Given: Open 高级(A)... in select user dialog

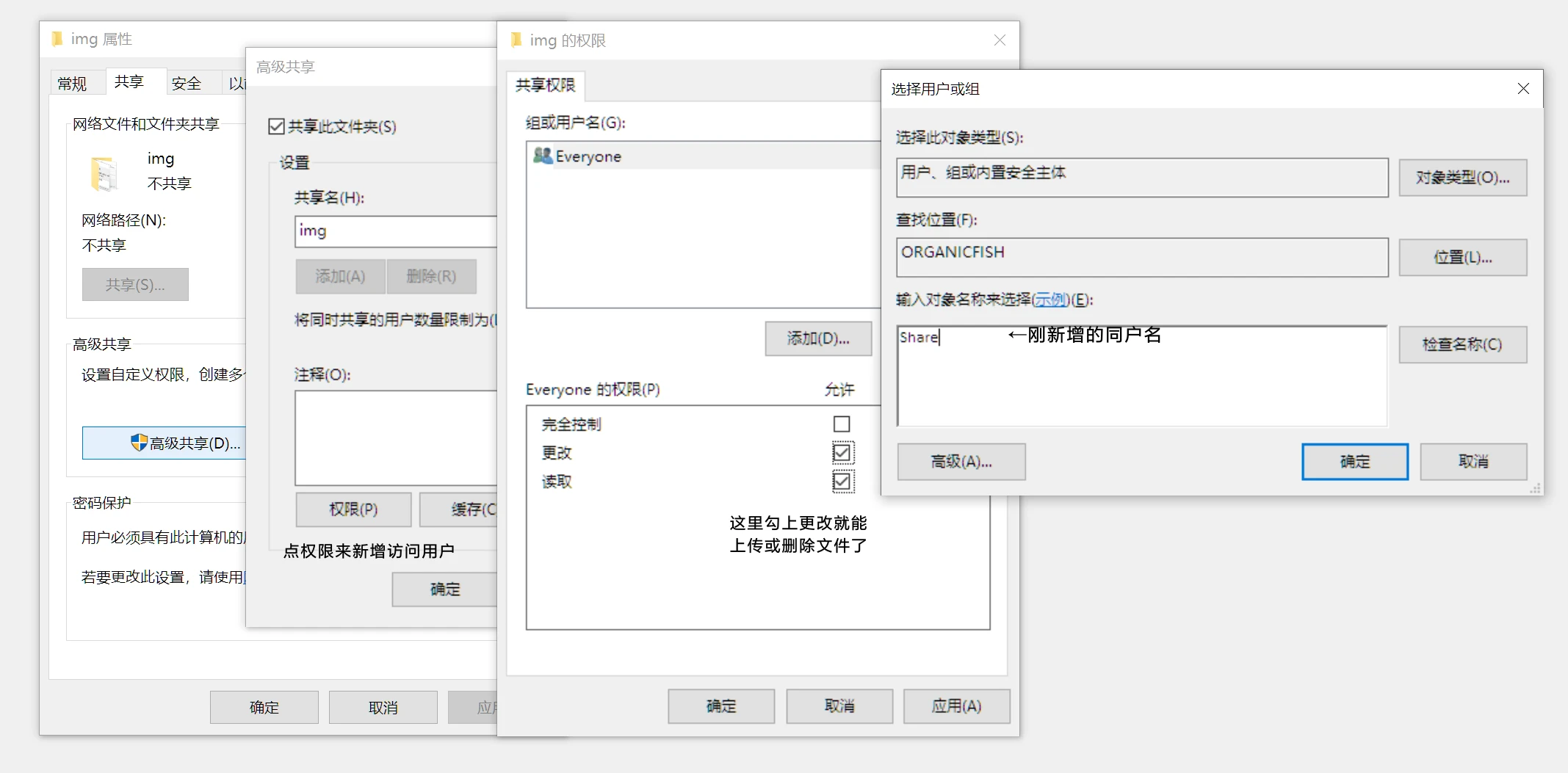Looking at the screenshot, I should coord(961,462).
